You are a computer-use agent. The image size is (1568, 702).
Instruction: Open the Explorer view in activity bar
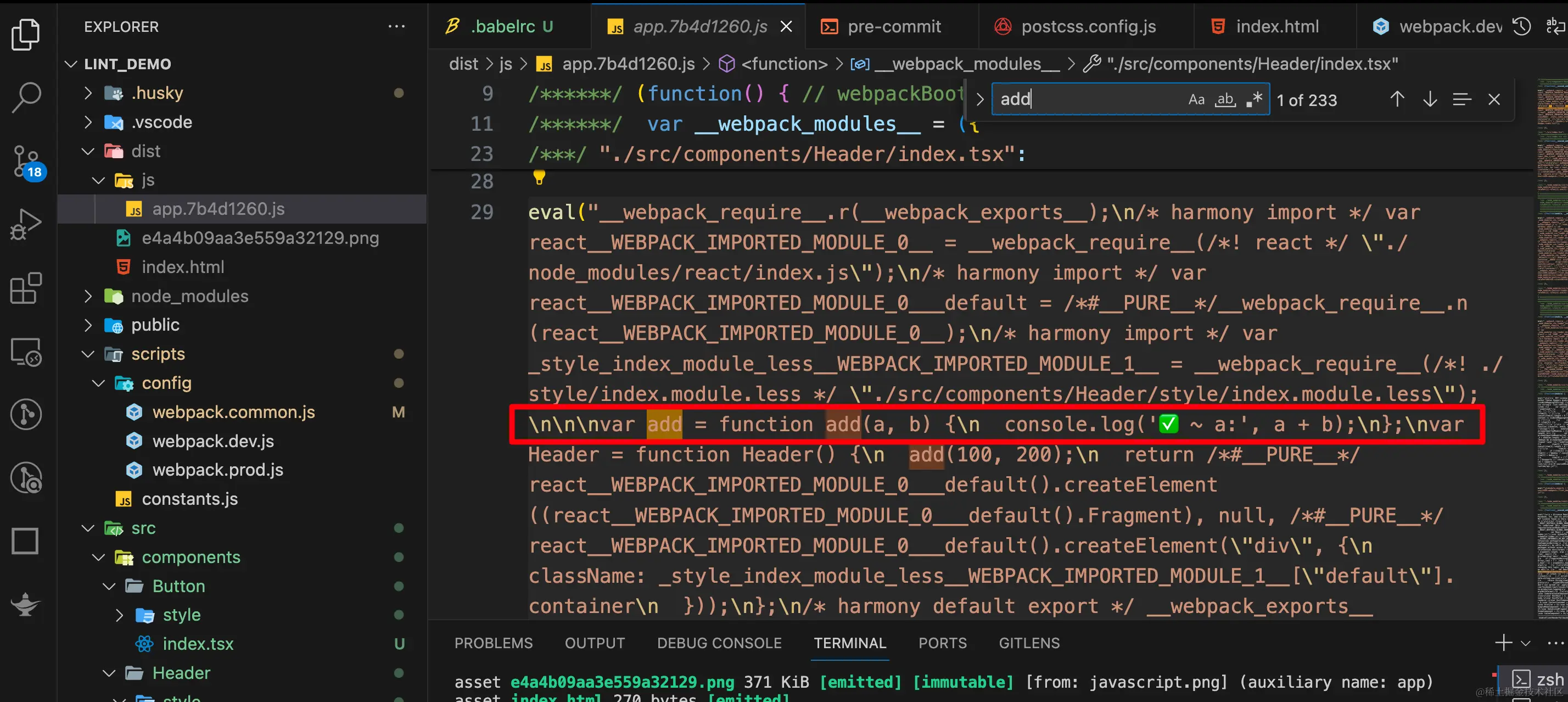pos(26,35)
